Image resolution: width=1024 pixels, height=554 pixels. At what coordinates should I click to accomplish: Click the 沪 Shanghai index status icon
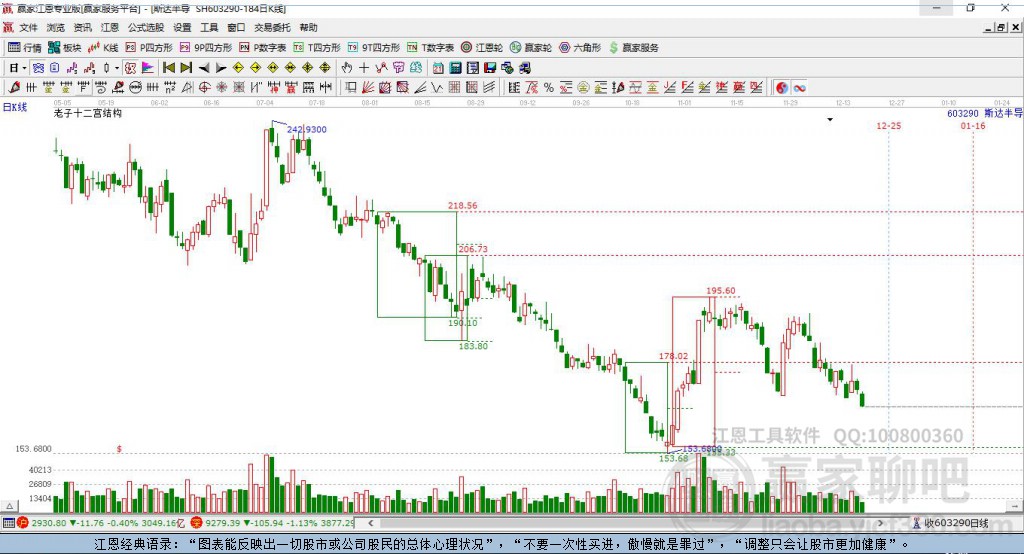(x=23, y=523)
